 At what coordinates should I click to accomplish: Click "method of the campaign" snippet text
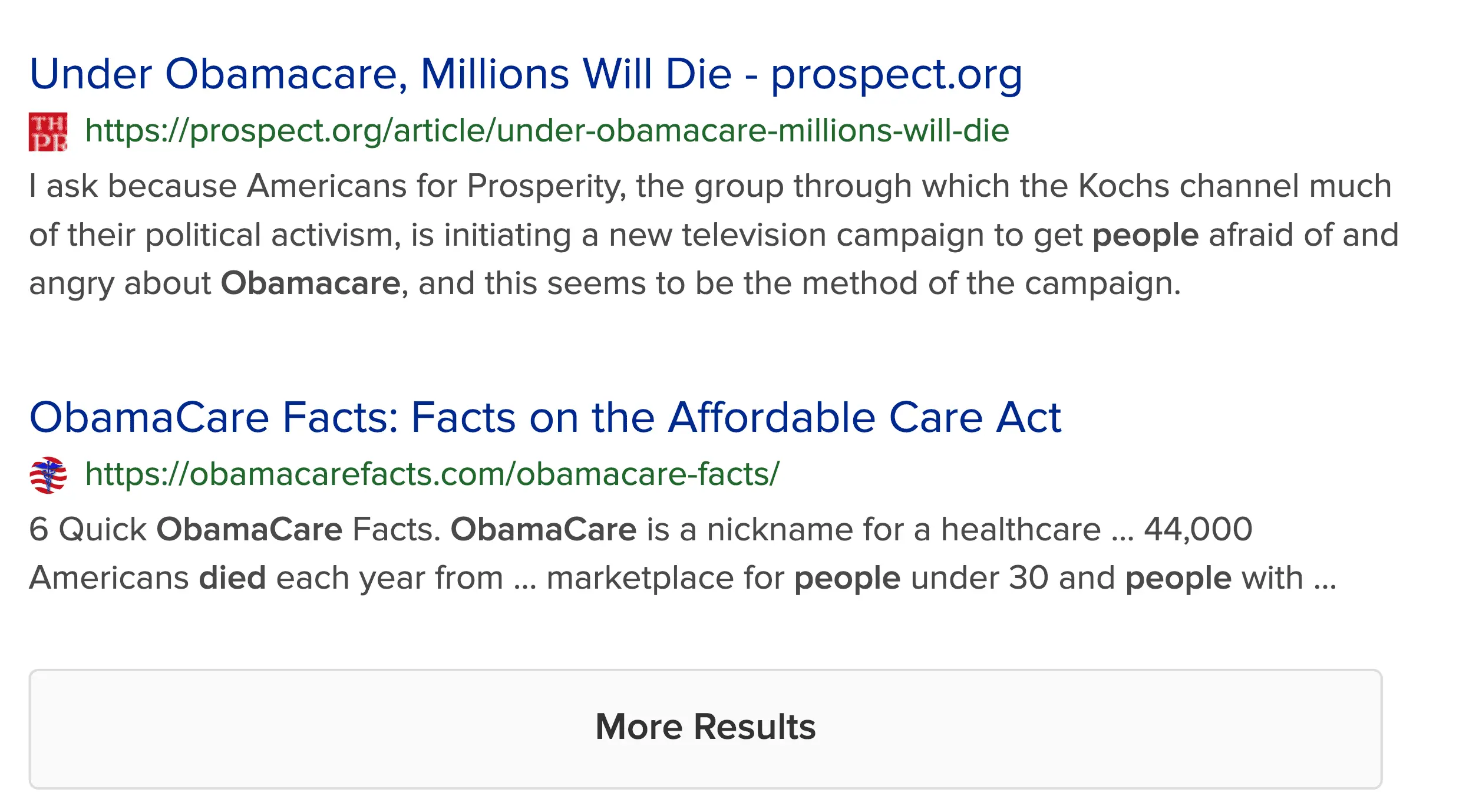point(991,283)
